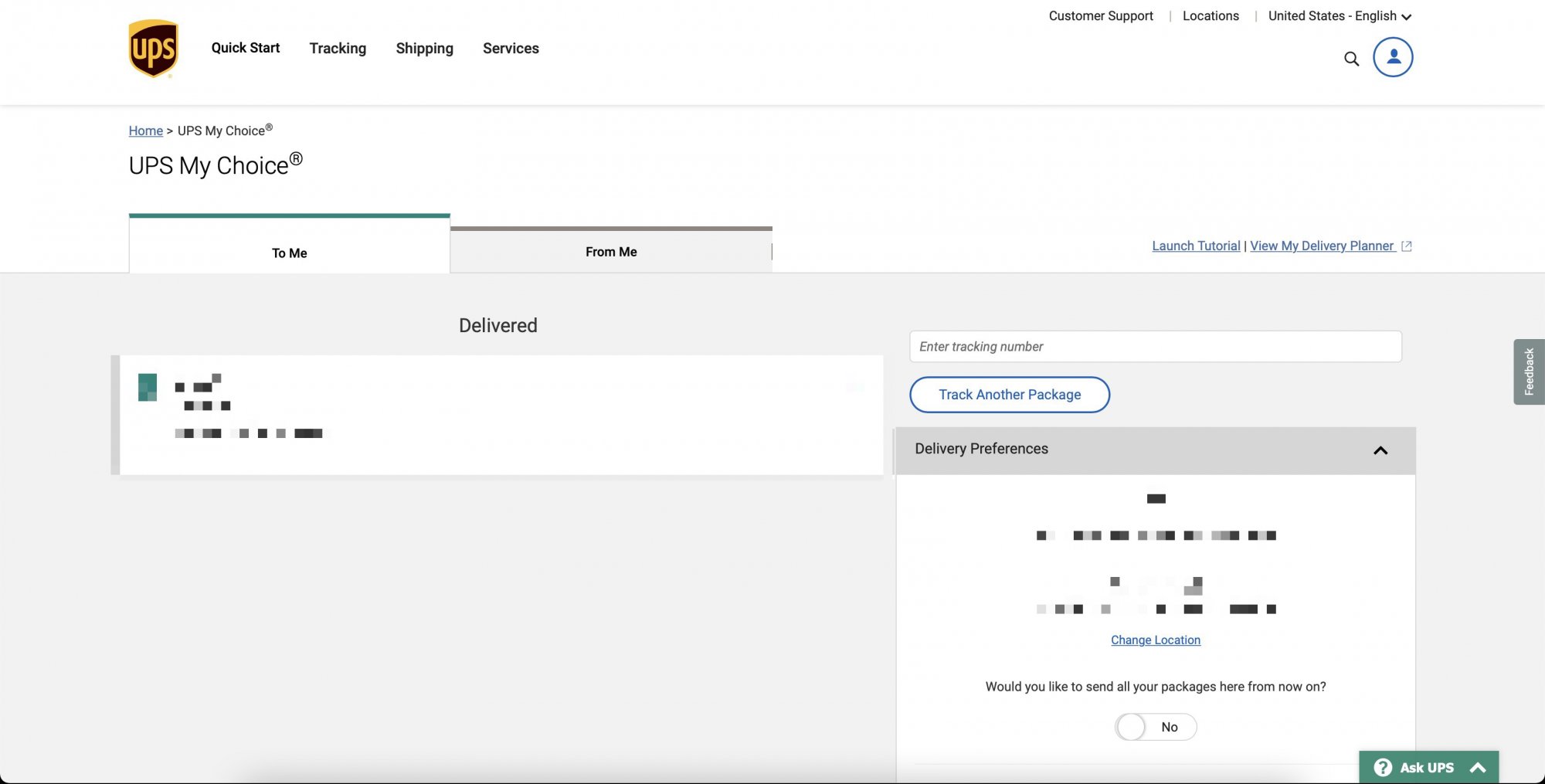
Task: Open the Feedback side tab
Action: click(1529, 372)
